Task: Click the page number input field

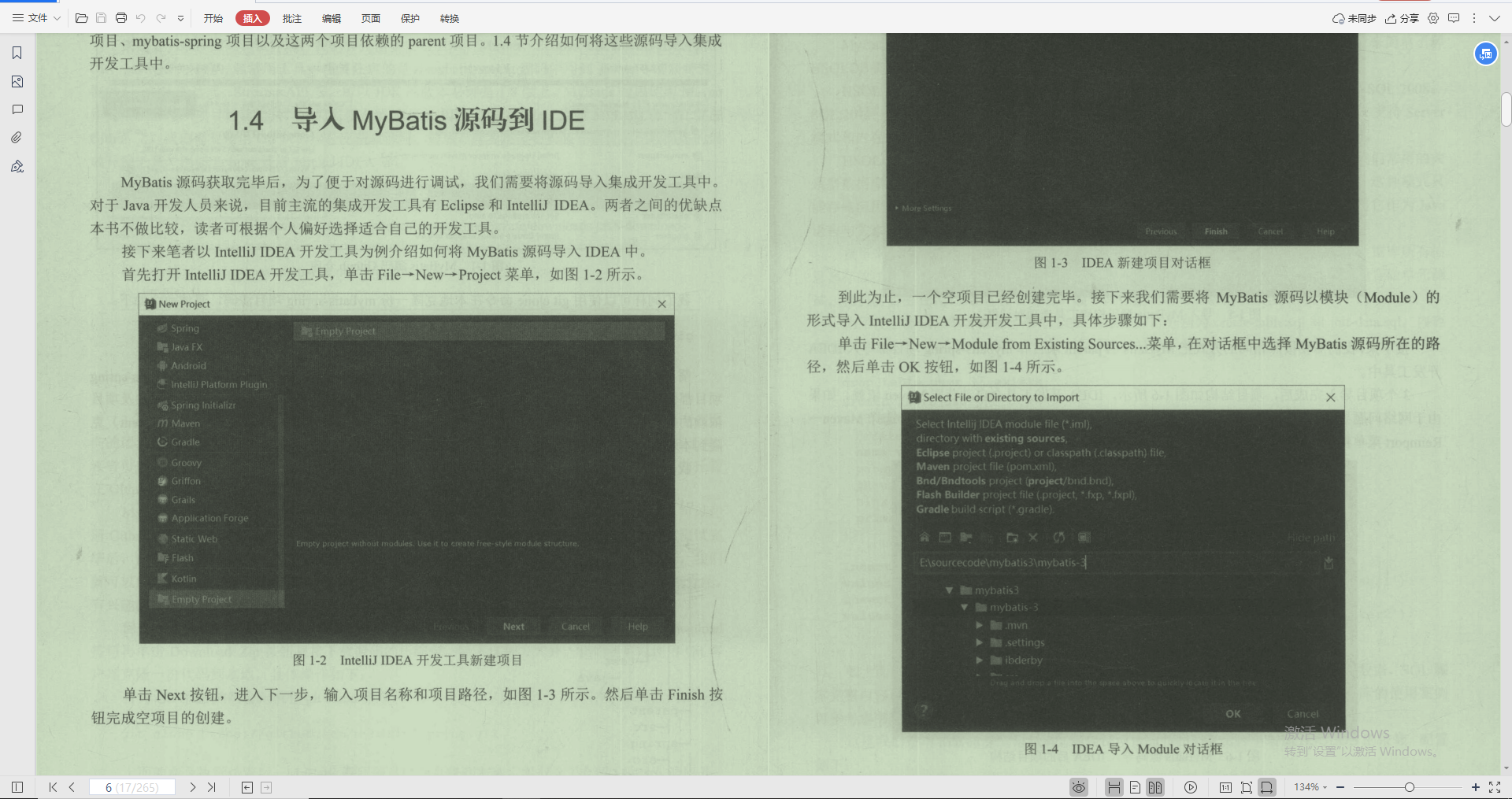Action: tap(132, 787)
